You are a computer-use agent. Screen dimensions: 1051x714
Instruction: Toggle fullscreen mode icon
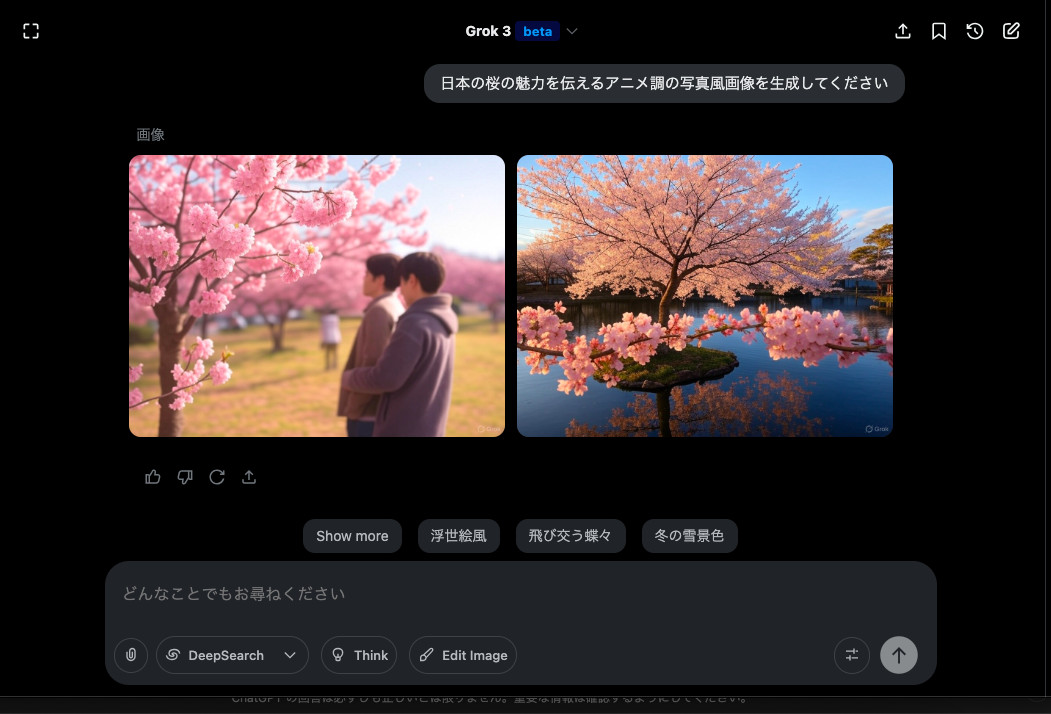(31, 31)
